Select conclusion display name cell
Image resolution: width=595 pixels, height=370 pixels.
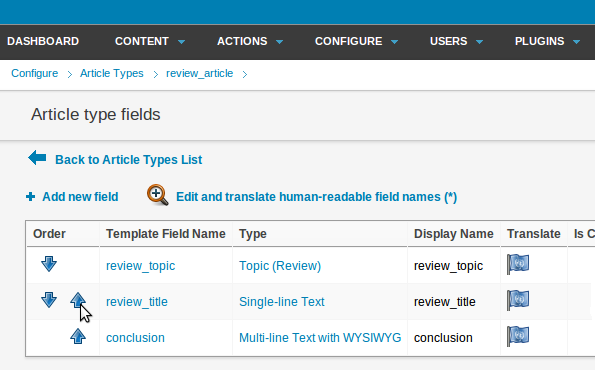click(x=443, y=338)
